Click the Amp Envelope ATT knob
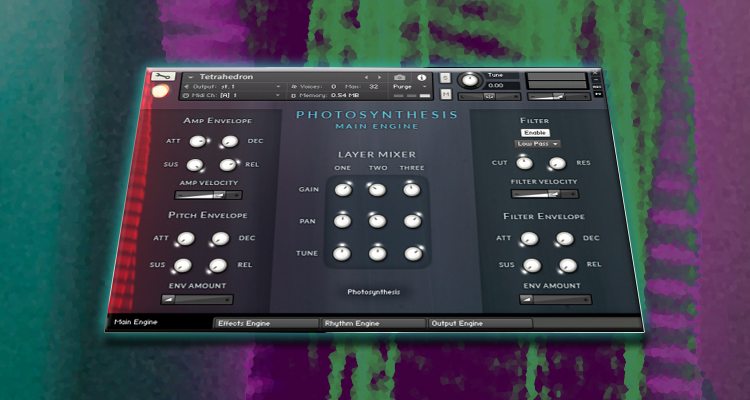 pos(197,141)
